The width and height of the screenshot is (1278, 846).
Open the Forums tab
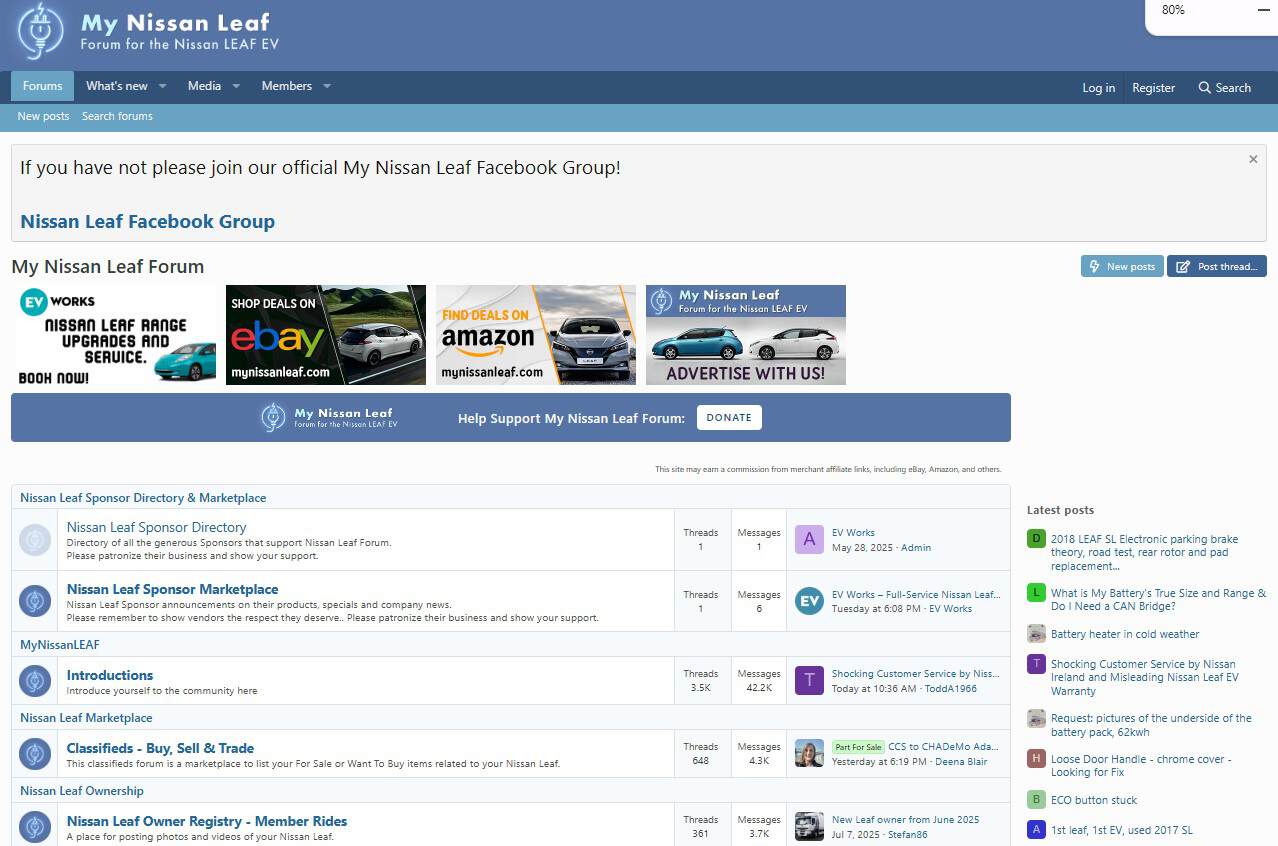[x=43, y=86]
